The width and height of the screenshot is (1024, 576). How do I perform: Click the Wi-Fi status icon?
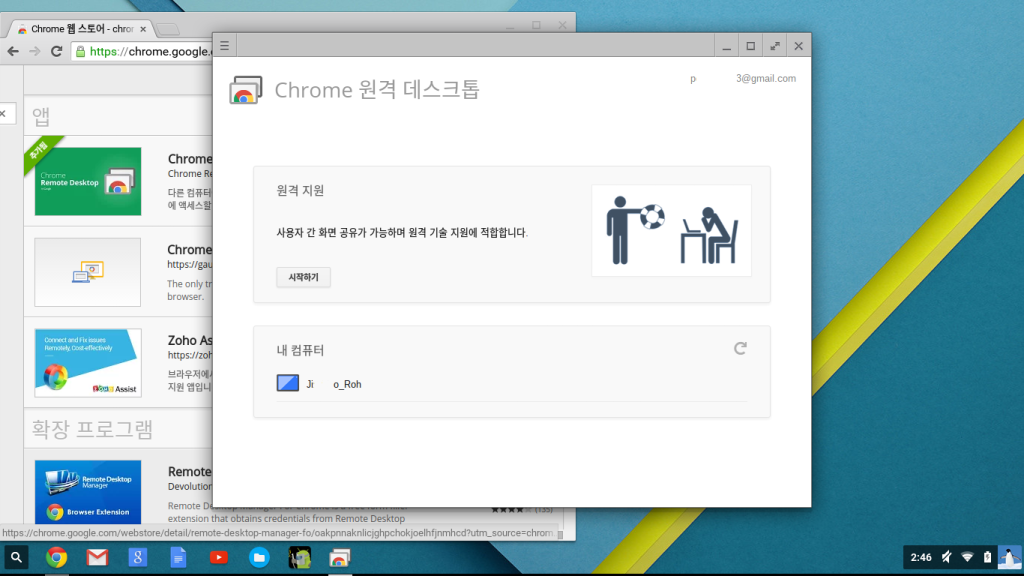coord(967,557)
